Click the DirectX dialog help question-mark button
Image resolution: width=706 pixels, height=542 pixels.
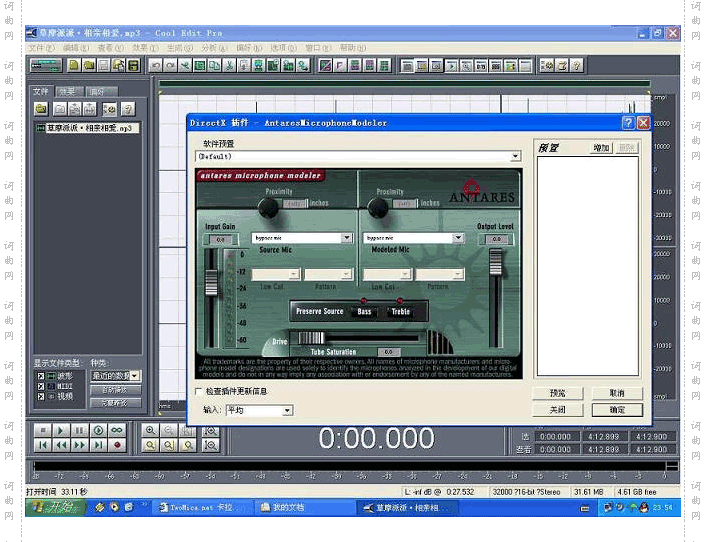(x=628, y=122)
